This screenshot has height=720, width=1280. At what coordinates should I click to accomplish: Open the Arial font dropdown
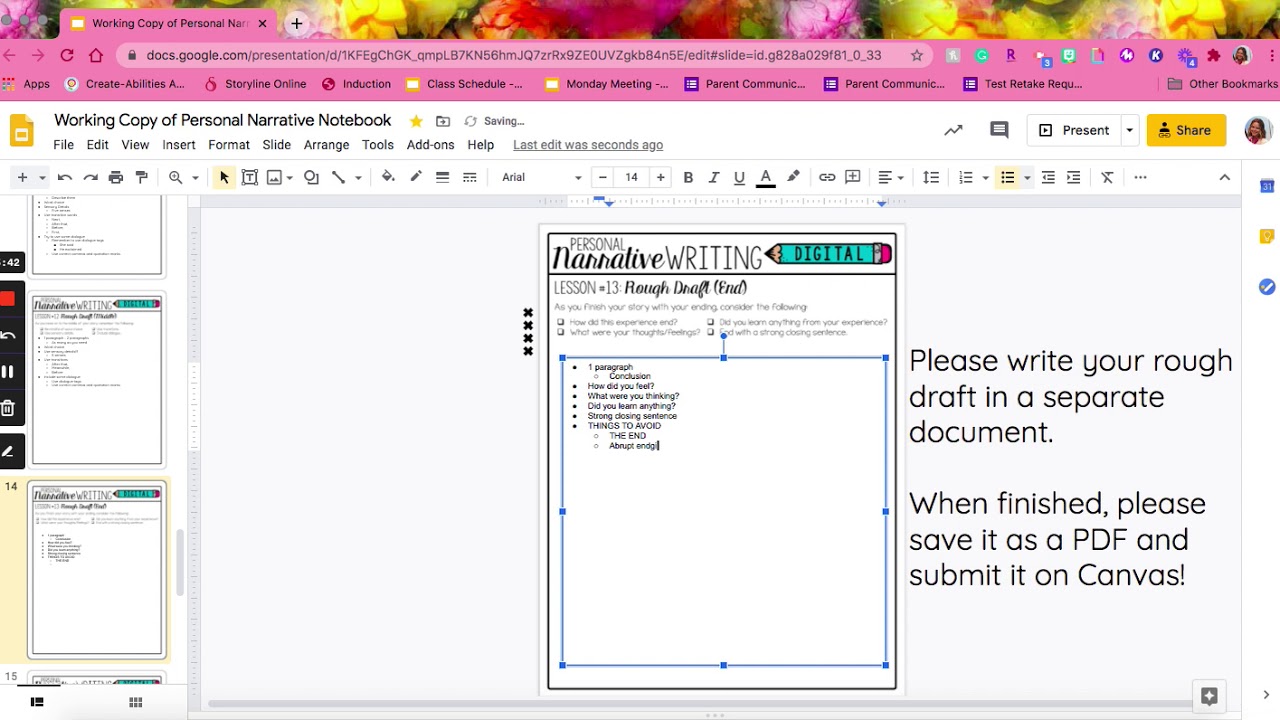pyautogui.click(x=542, y=177)
